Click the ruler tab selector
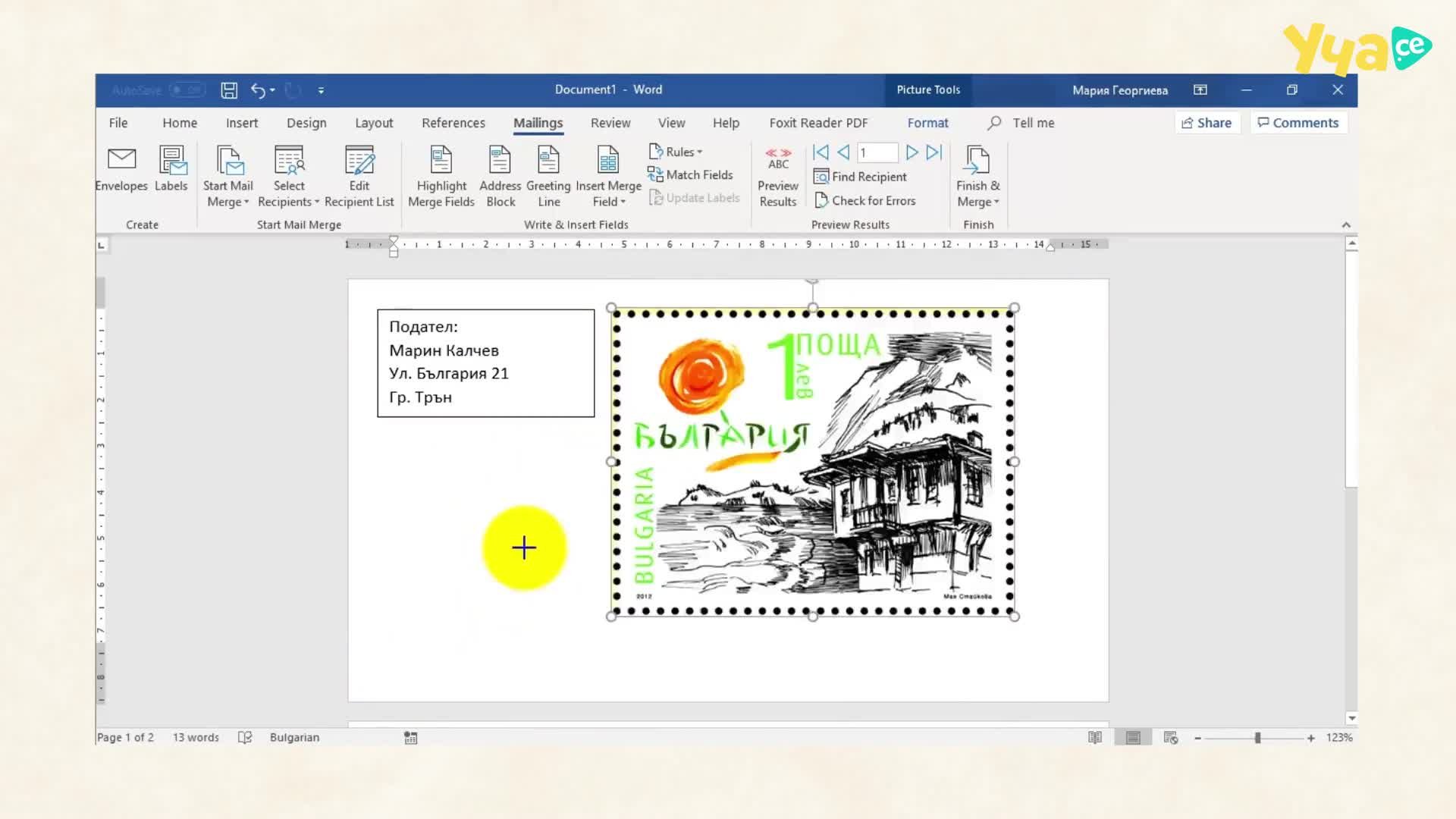Screen dimensions: 1456x819 (101, 245)
